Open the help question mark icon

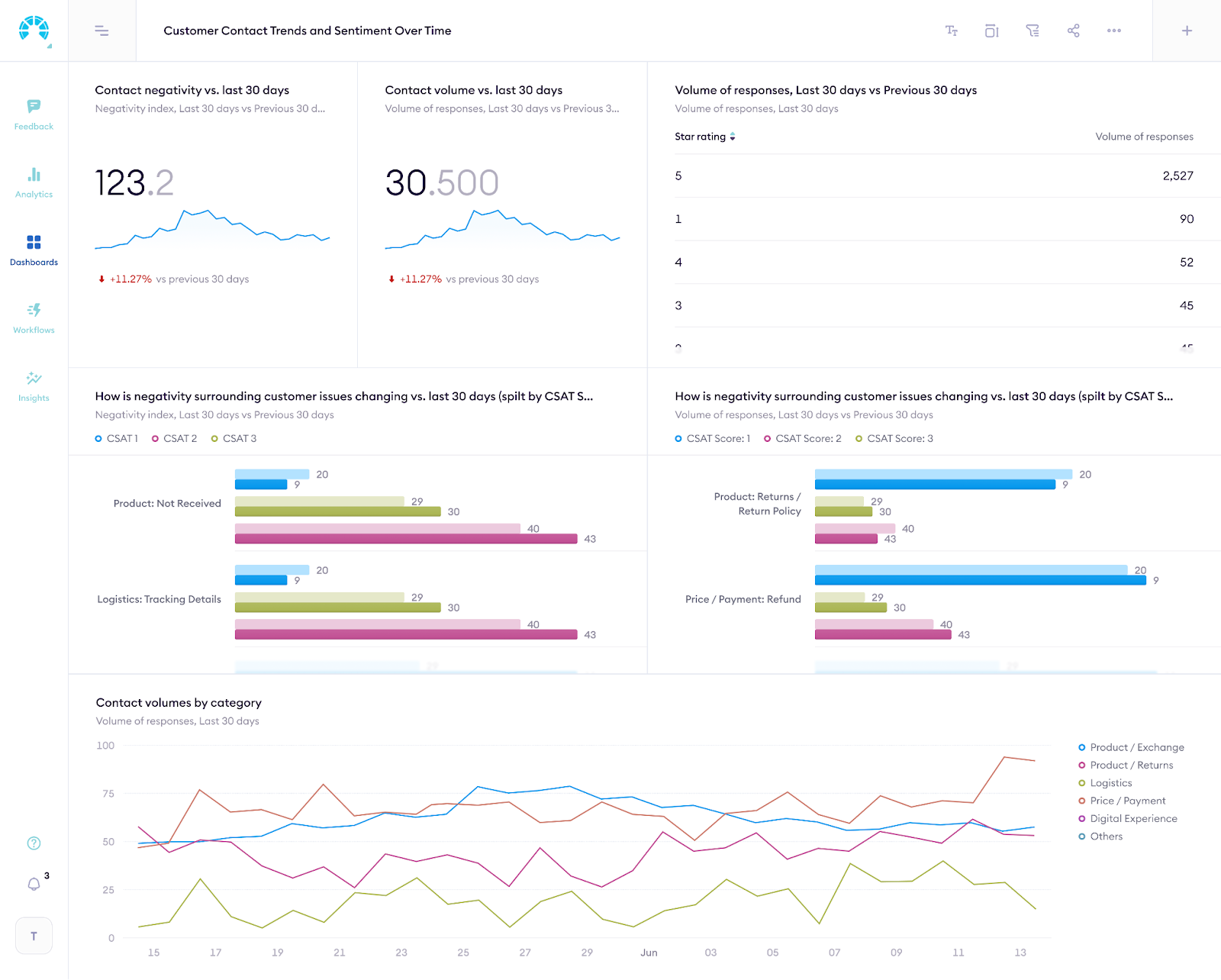point(34,843)
